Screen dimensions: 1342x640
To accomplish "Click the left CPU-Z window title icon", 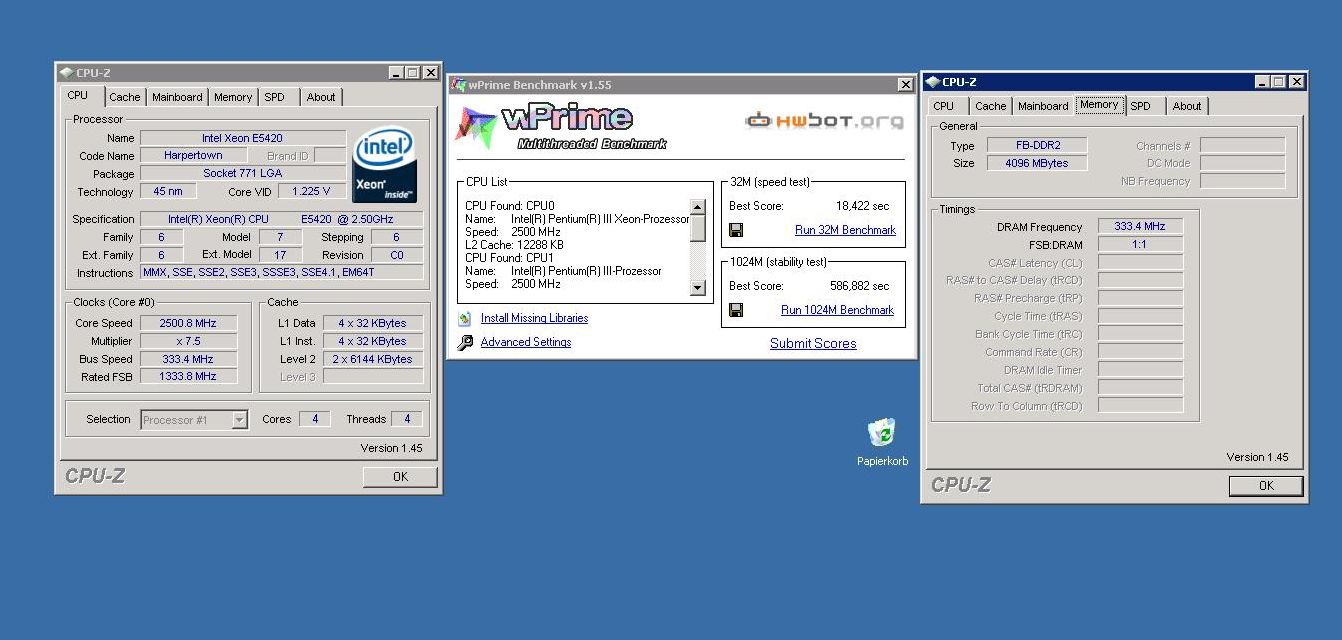I will 66,73.
